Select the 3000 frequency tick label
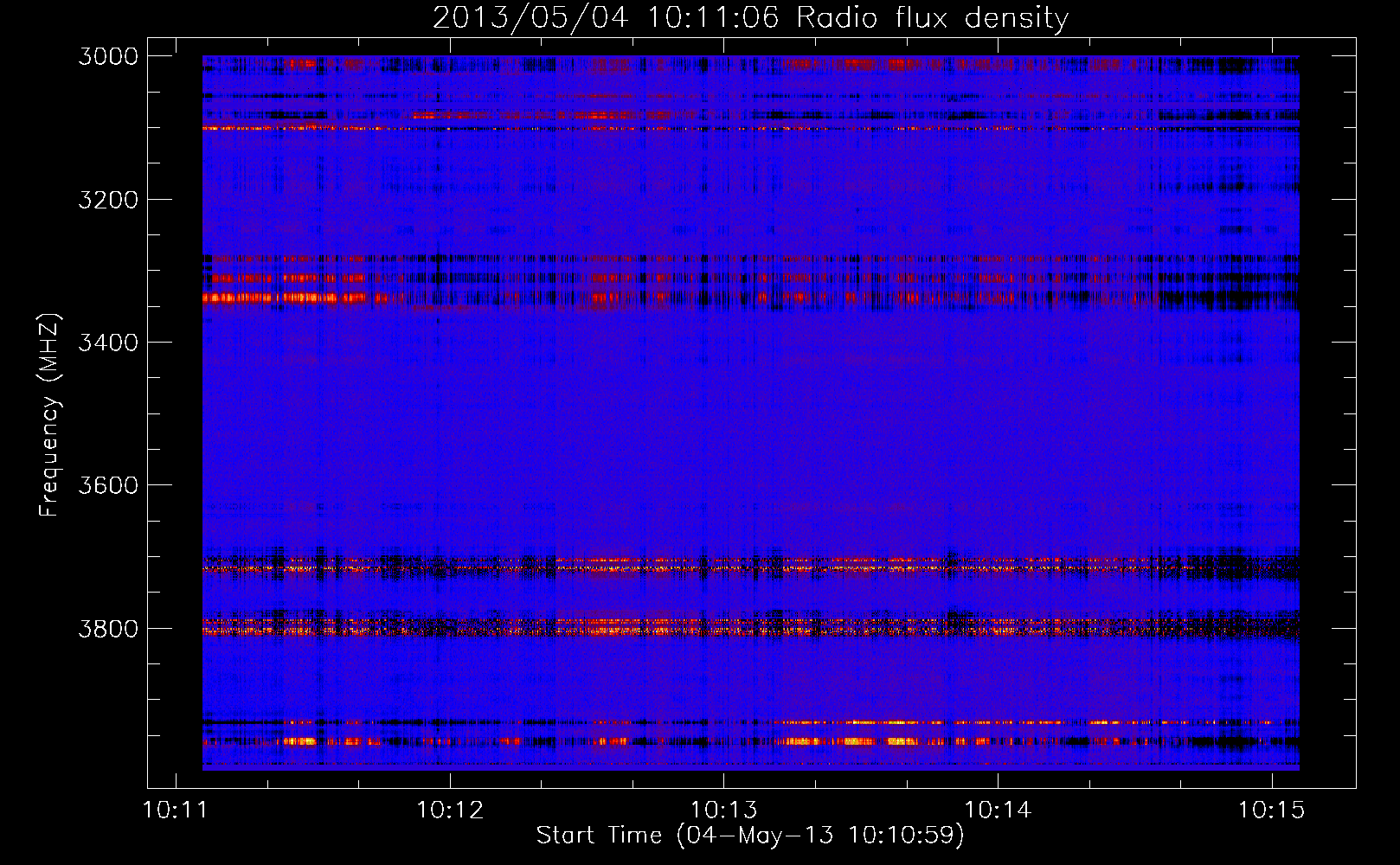Viewport: 1400px width, 865px height. (x=108, y=56)
